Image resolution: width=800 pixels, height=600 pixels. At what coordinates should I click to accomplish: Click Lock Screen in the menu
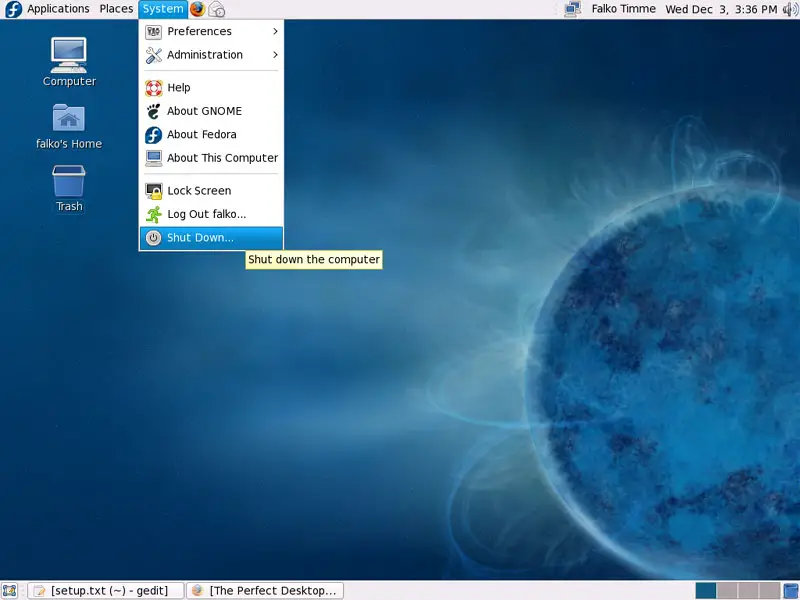click(211, 191)
